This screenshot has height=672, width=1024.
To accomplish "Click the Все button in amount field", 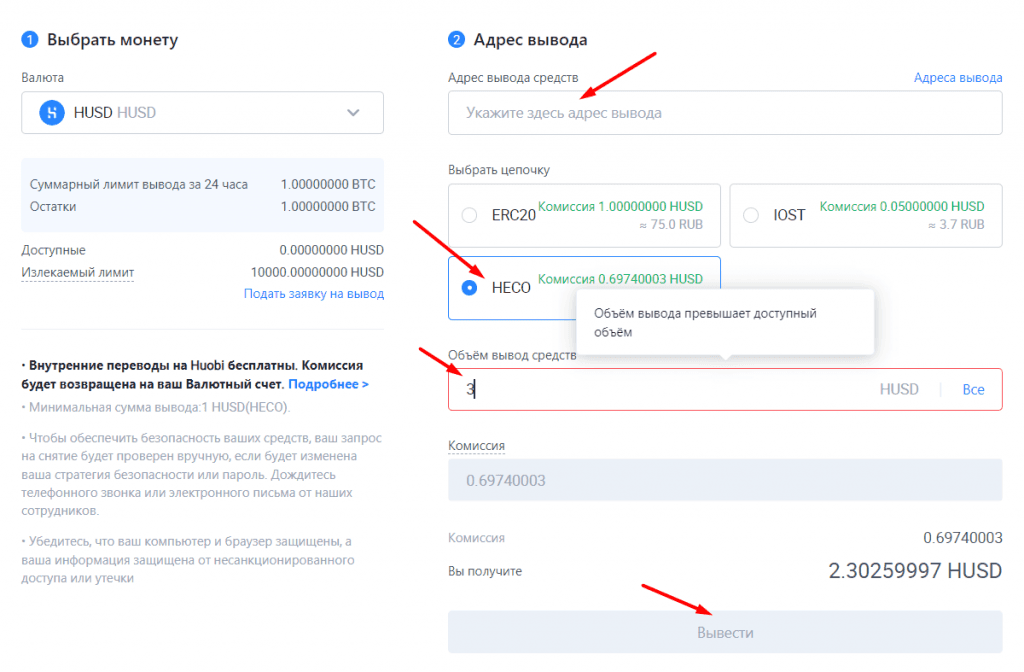I will pos(973,390).
